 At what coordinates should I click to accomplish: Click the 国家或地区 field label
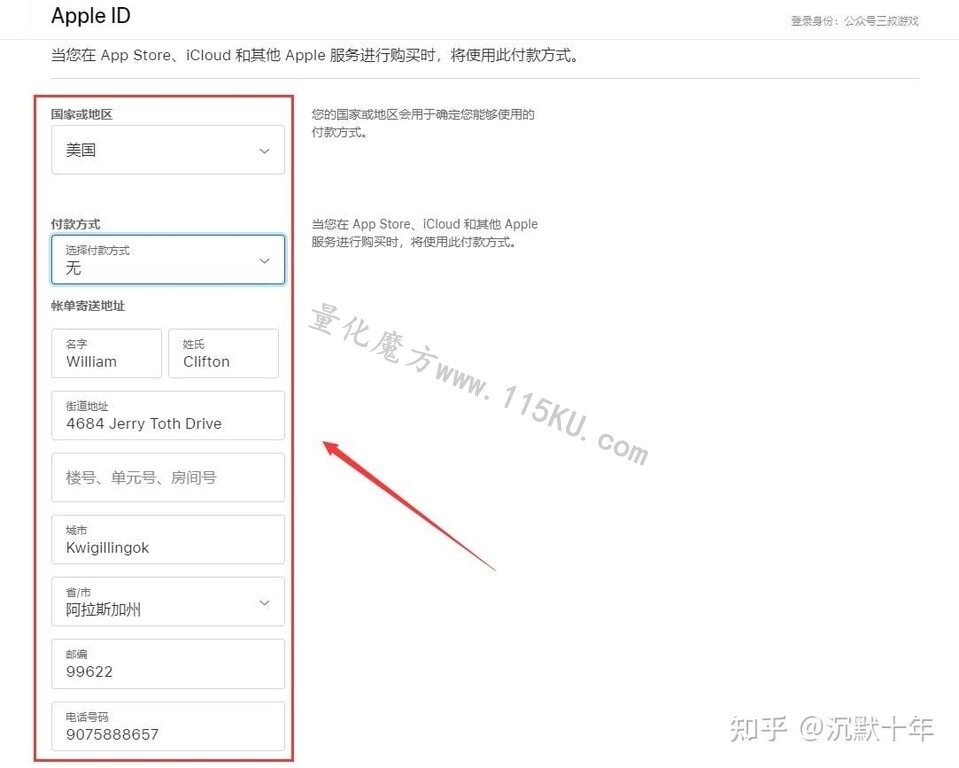82,114
